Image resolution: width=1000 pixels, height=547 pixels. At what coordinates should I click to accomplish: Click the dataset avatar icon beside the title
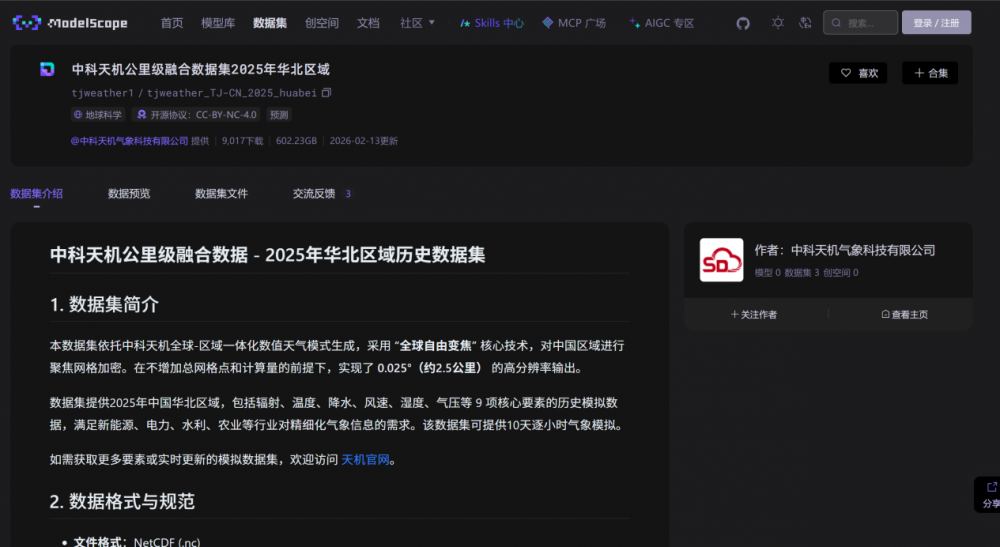point(47,70)
